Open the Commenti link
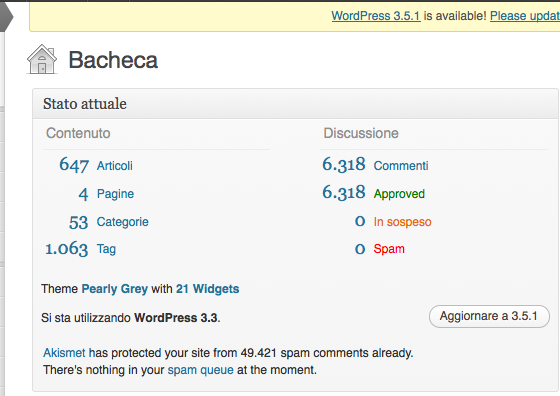The image size is (560, 396). coord(401,166)
